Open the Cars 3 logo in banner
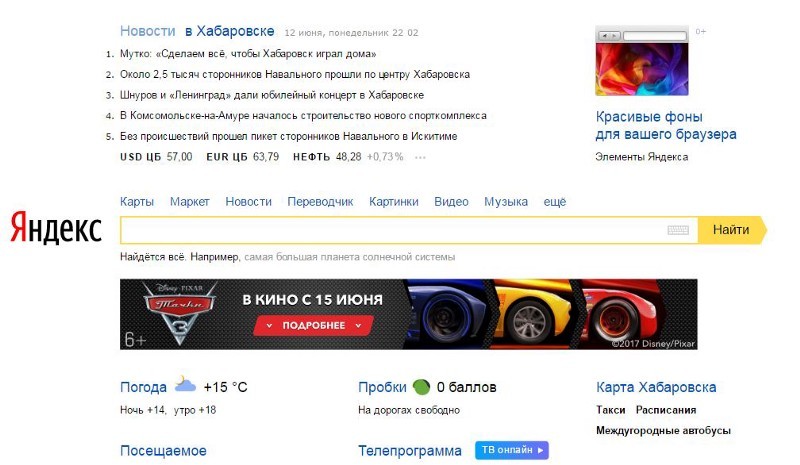Viewport: 800px width, 465px height. pyautogui.click(x=179, y=312)
